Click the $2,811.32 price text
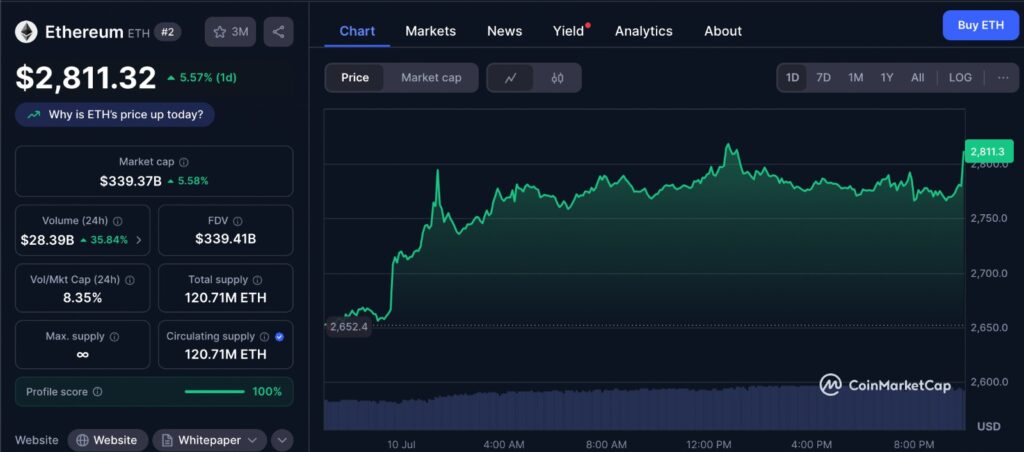 pyautogui.click(x=86, y=78)
